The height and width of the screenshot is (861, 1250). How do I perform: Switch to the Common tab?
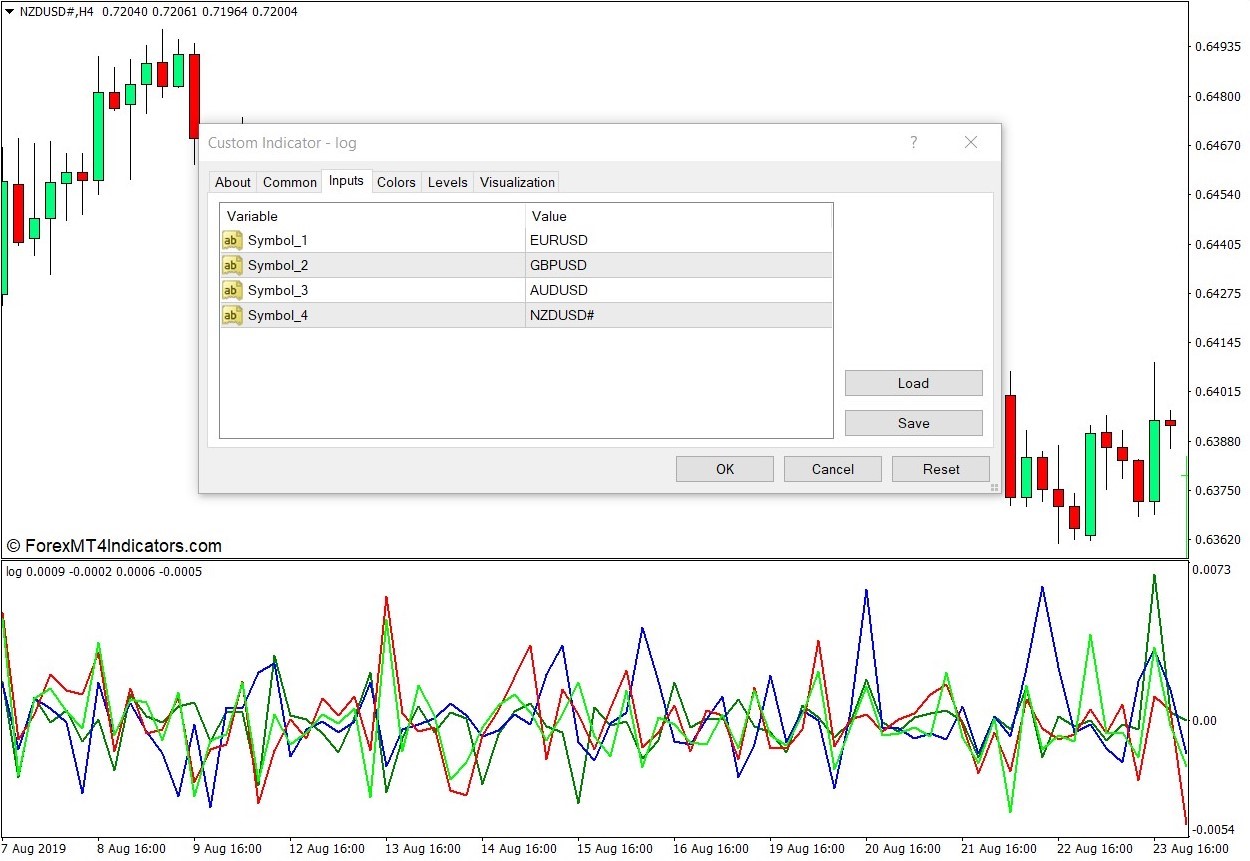tap(290, 182)
